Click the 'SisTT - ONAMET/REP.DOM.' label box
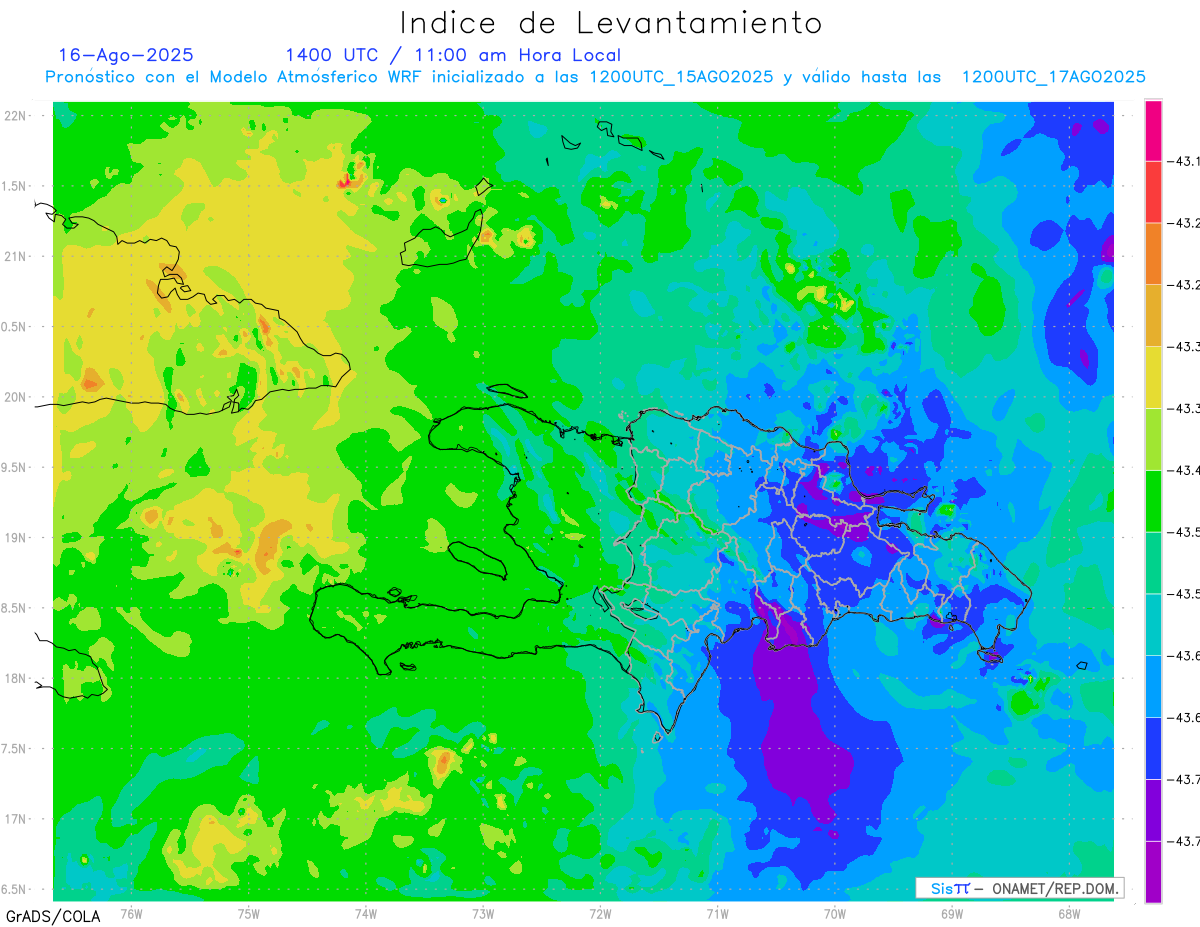Screen dimensions: 1200x927 (1020, 888)
